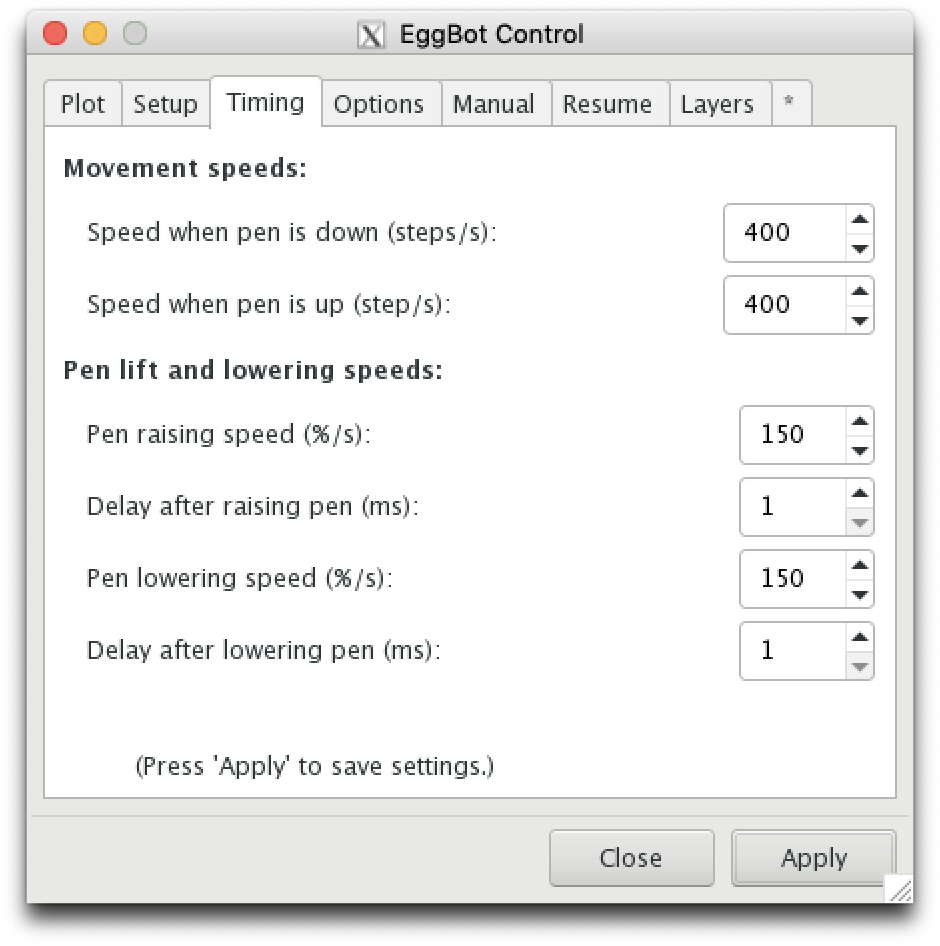The height and width of the screenshot is (946, 940).
Task: Increase delay after raising pen
Action: (860, 493)
